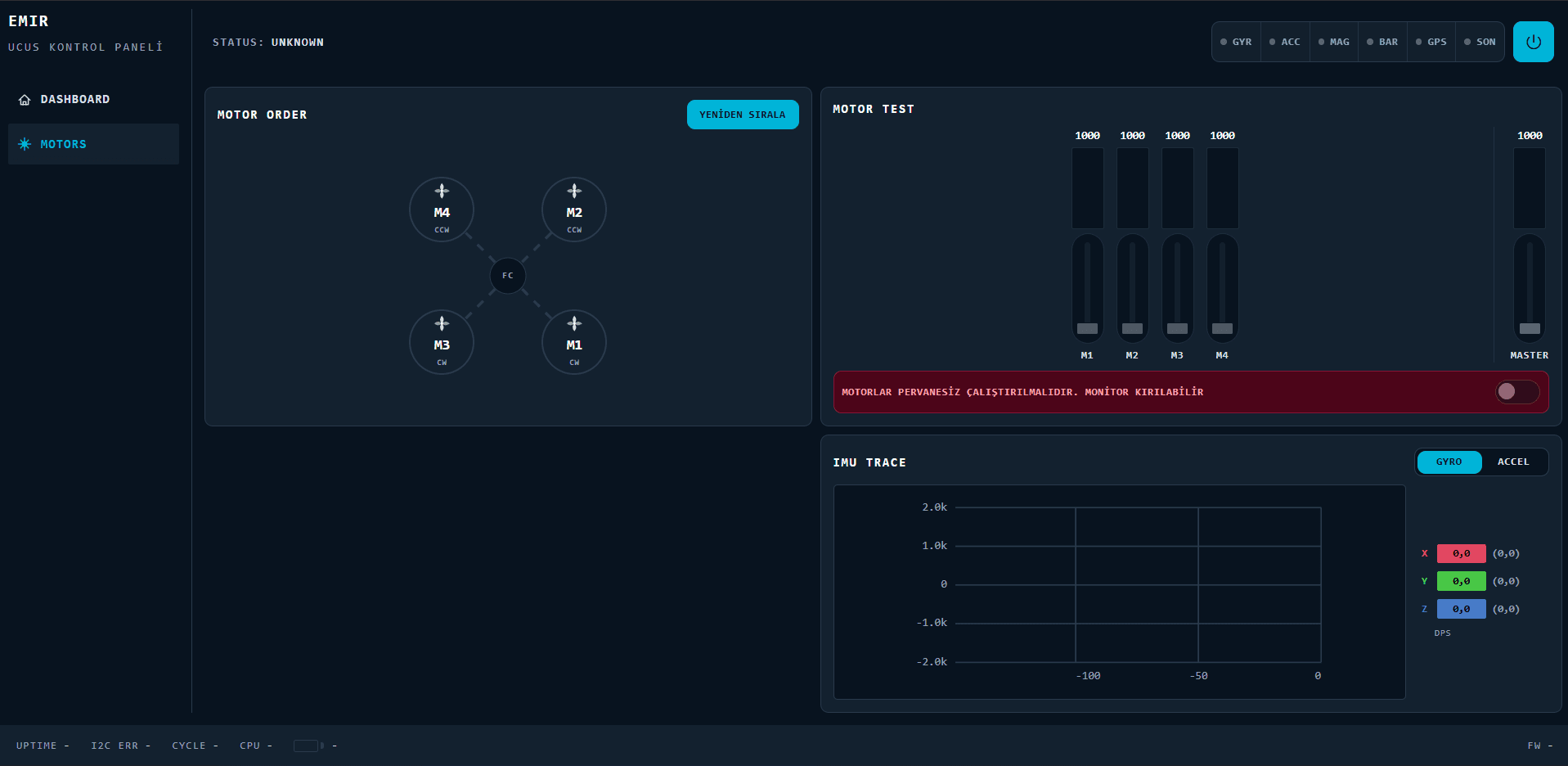Screen dimensions: 1568x766
Task: Click the MASTER throttle slider
Action: [x=1530, y=288]
